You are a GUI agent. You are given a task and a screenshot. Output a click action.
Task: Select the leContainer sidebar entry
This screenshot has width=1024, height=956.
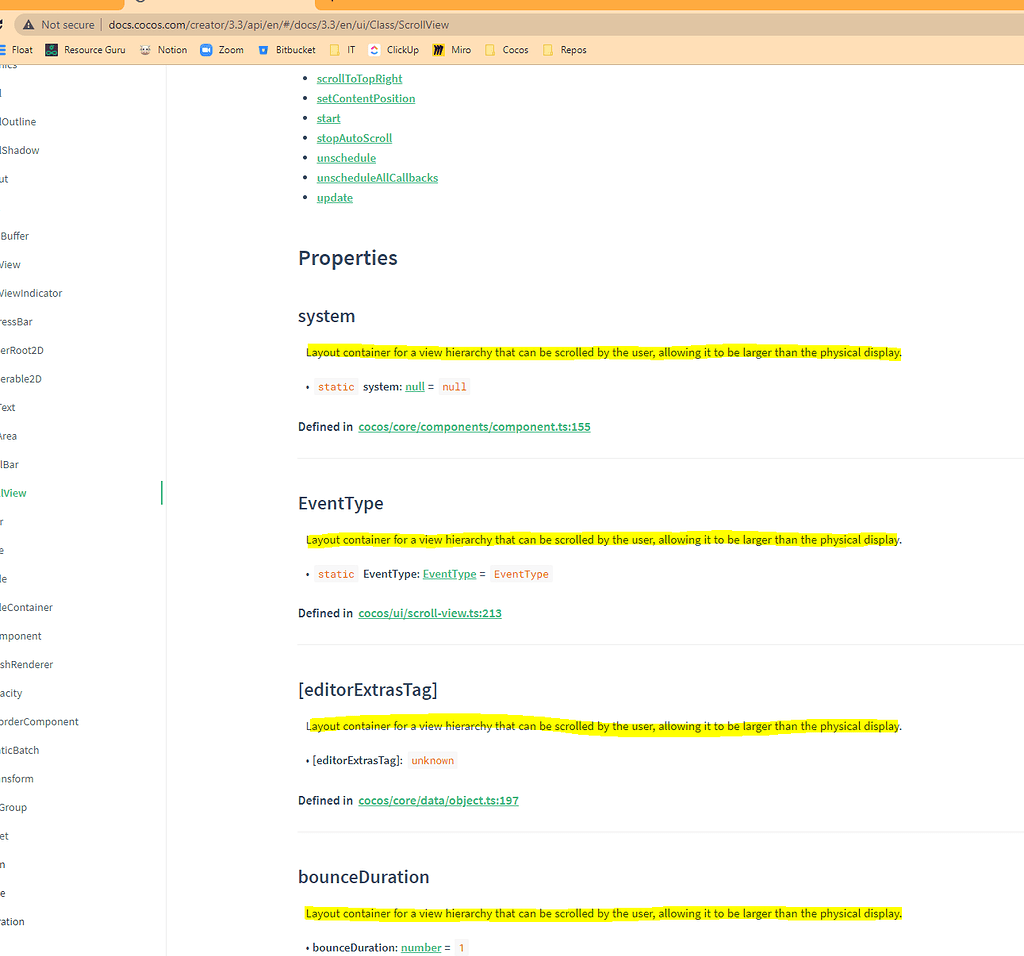pyautogui.click(x=26, y=607)
